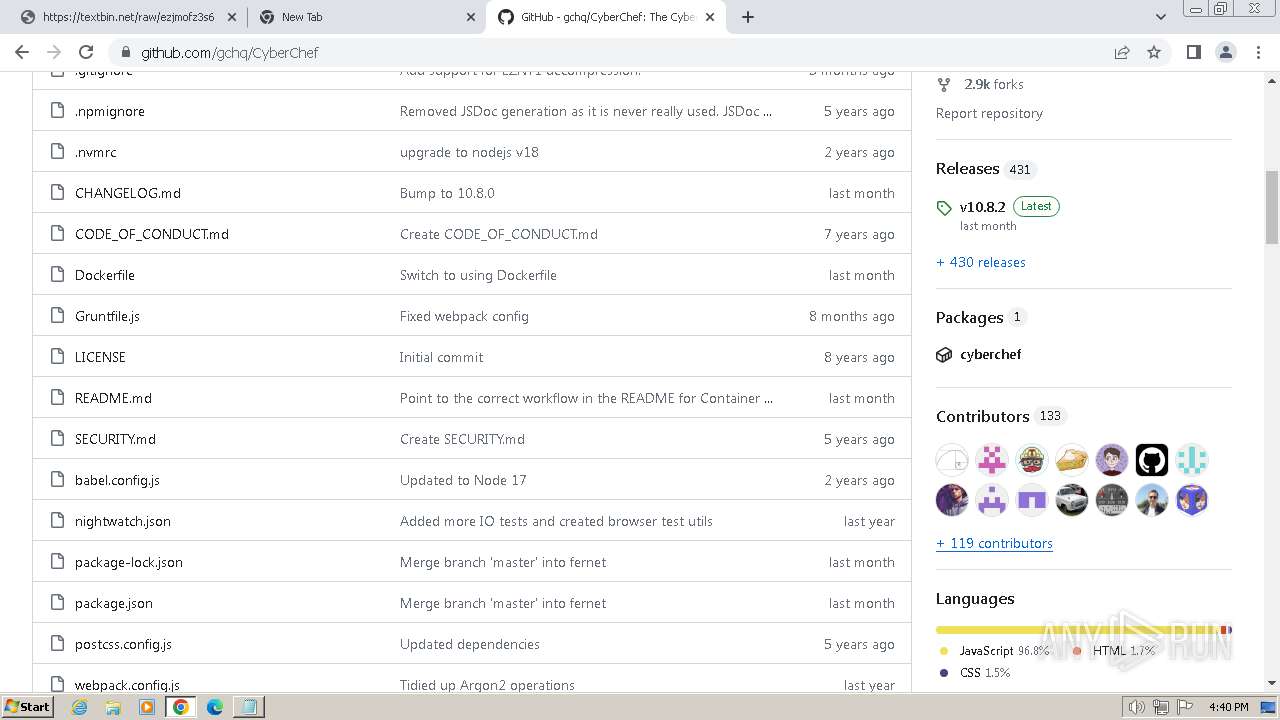Open Microsoft Edge from taskbar
This screenshot has width=1280, height=720.
click(x=215, y=707)
